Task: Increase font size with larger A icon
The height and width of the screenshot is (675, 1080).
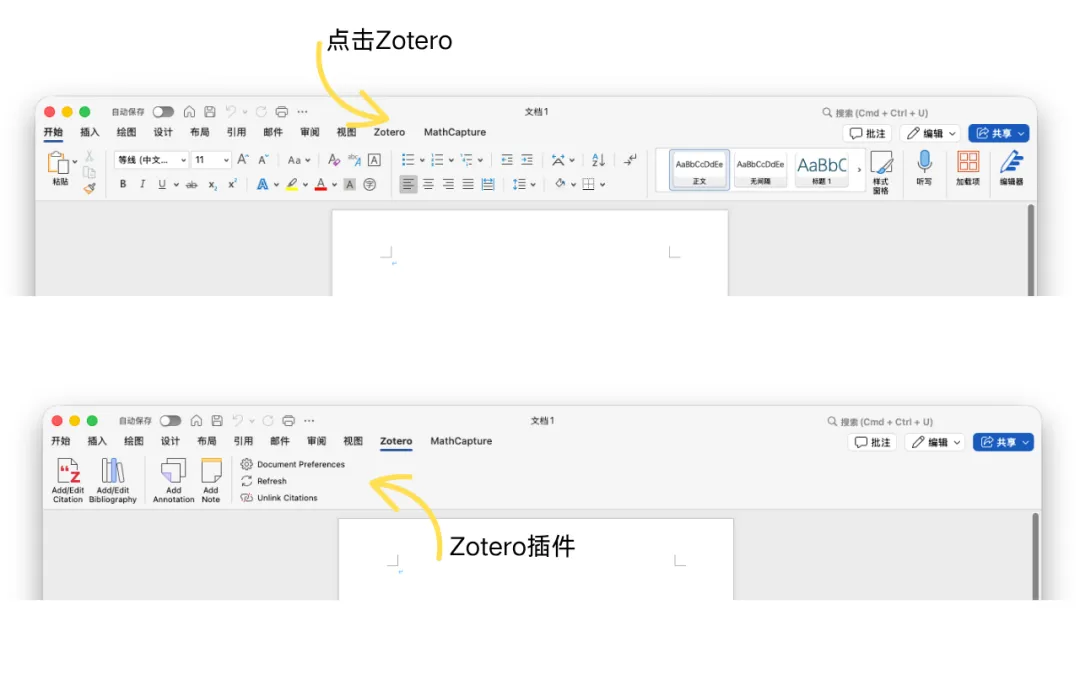Action: pyautogui.click(x=242, y=160)
